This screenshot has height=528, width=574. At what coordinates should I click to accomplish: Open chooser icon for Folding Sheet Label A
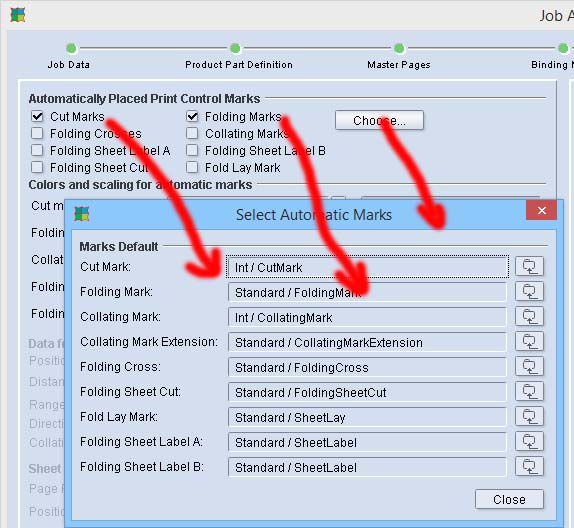[x=529, y=441]
